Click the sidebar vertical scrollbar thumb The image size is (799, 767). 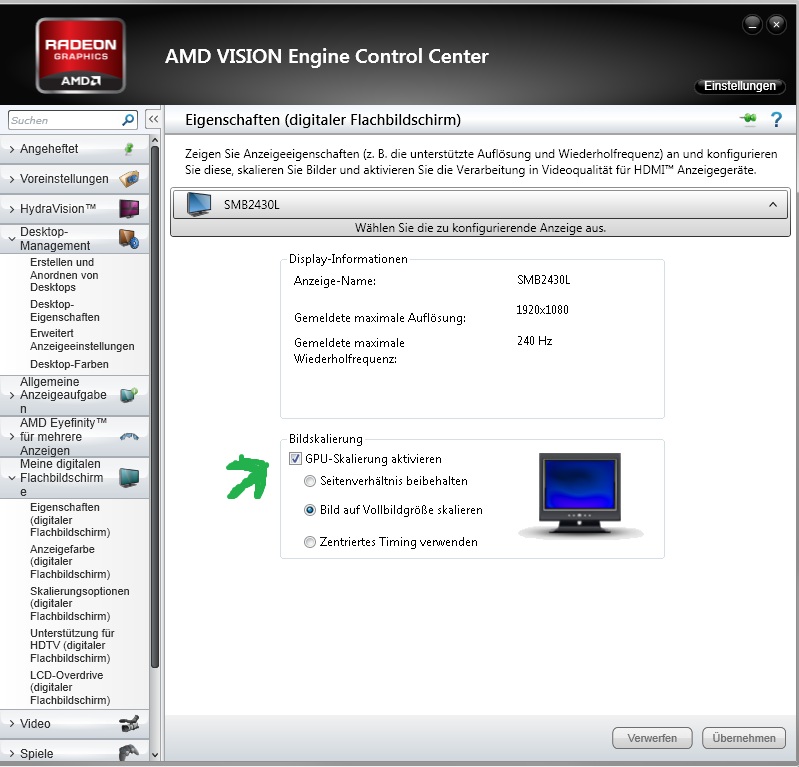click(155, 407)
